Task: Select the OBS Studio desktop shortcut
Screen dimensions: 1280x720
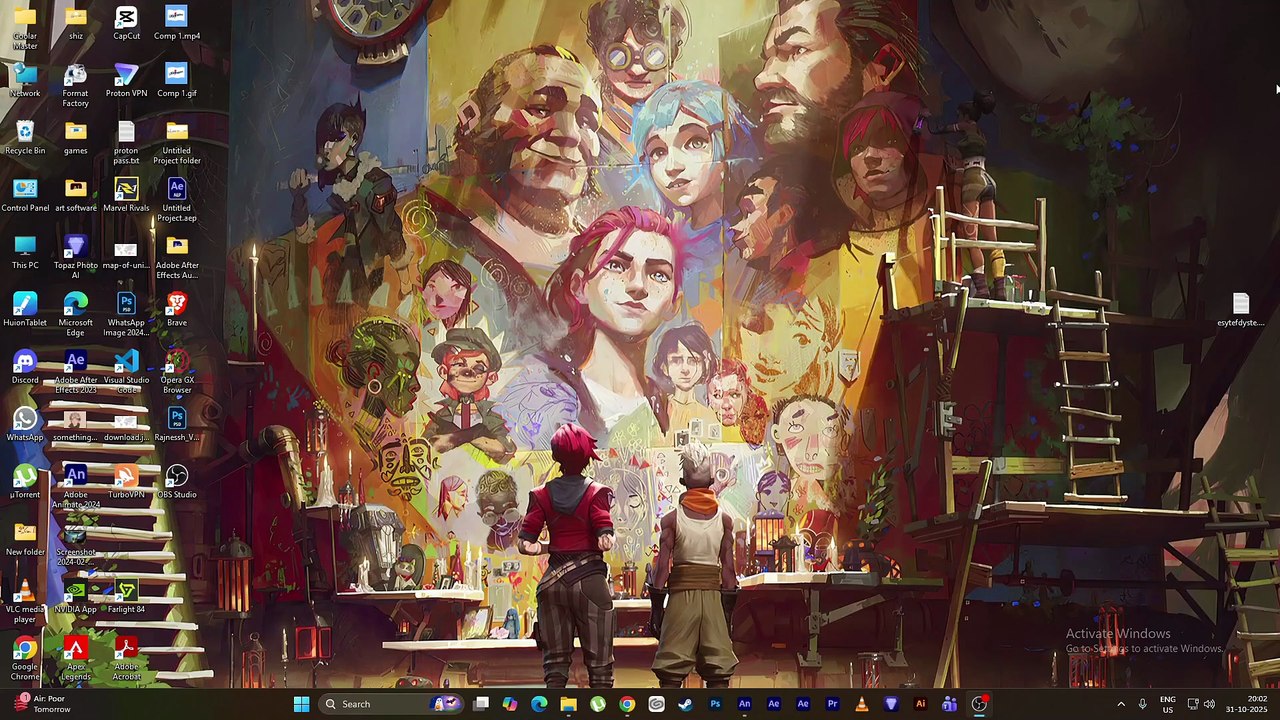Action: pos(177,481)
